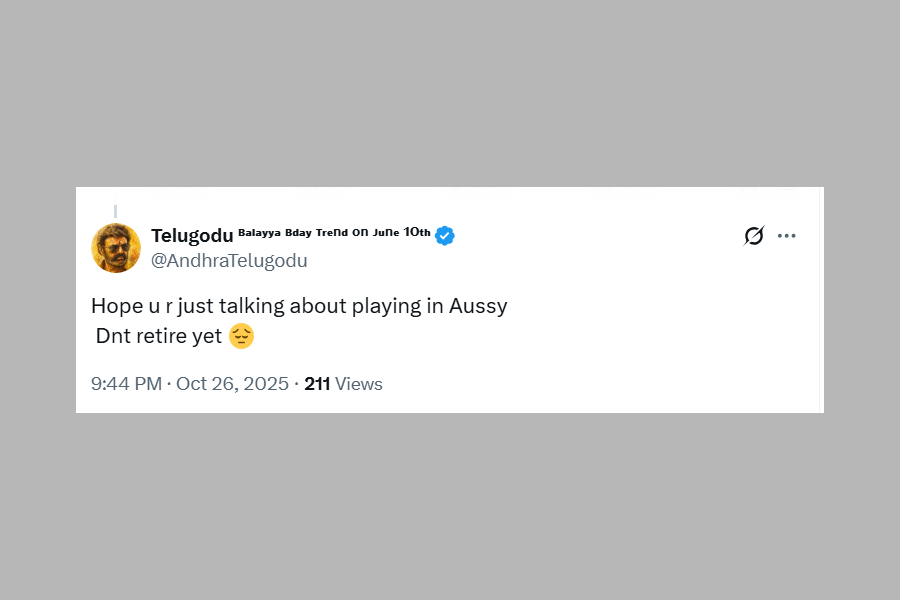Click the "Balayya Bday Trend" name text
The image size is (900, 600).
pos(293,232)
